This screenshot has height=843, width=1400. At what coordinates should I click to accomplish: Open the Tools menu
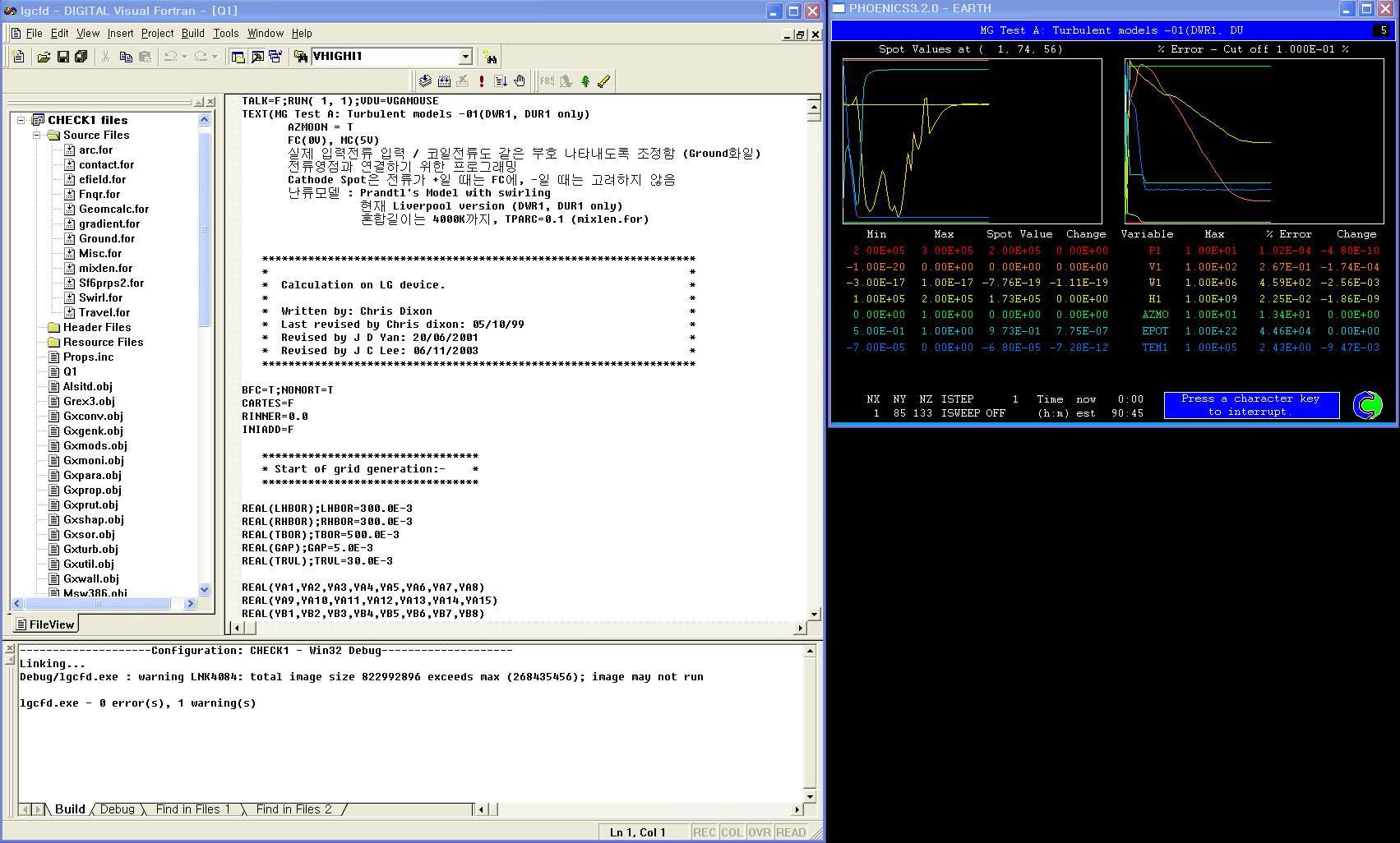[x=226, y=34]
